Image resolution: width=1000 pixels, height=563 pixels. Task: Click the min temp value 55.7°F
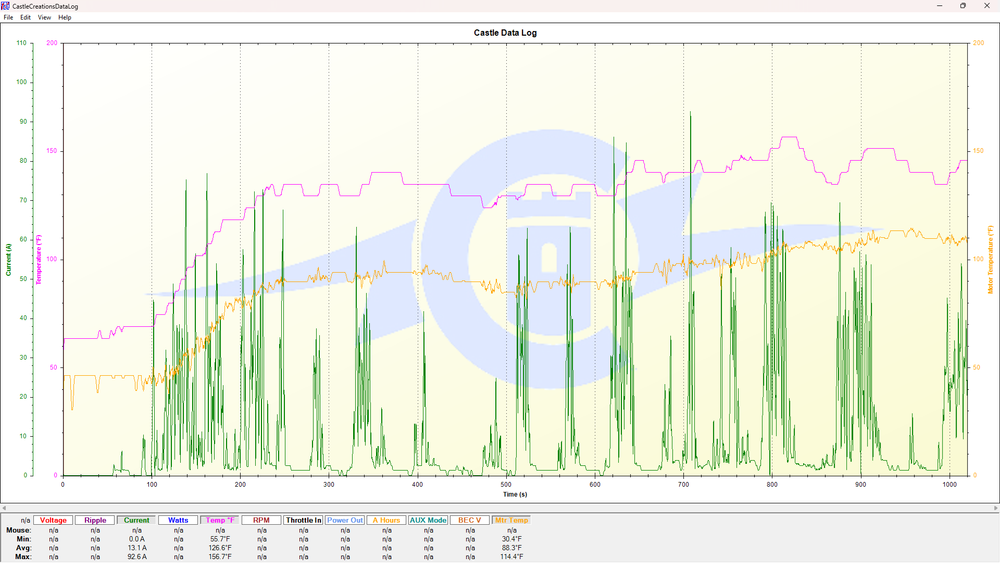point(220,539)
